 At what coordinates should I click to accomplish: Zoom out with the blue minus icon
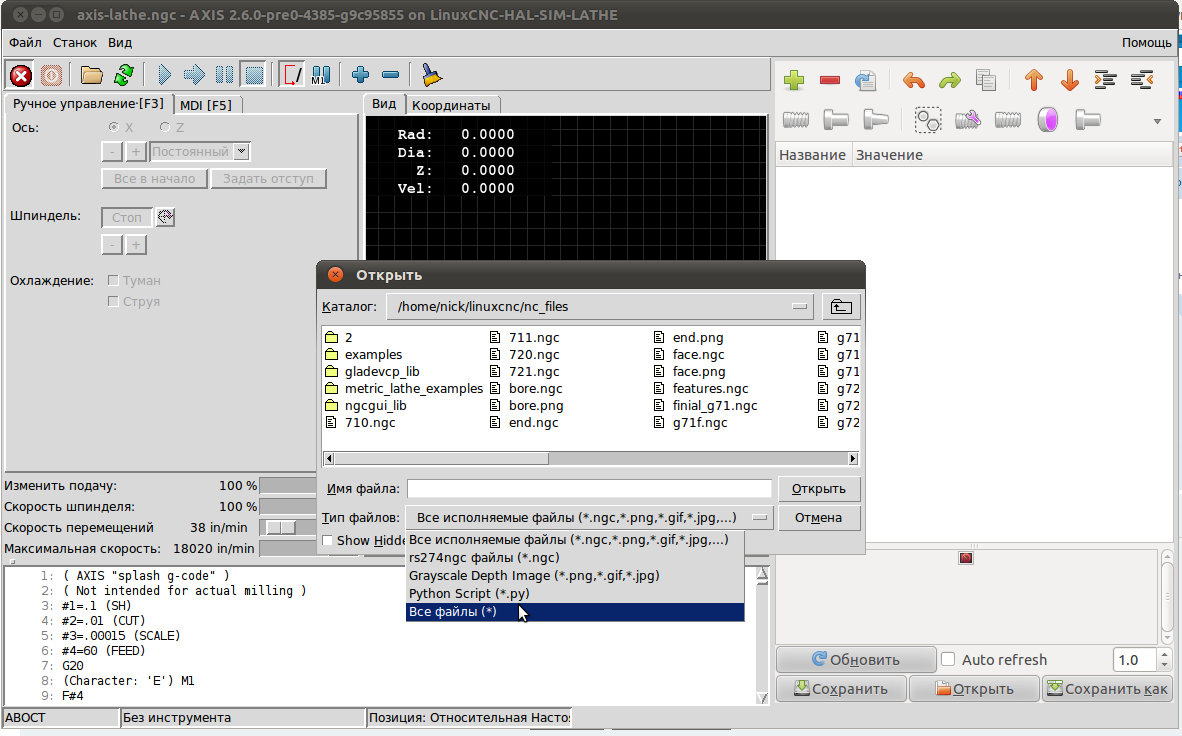click(390, 75)
